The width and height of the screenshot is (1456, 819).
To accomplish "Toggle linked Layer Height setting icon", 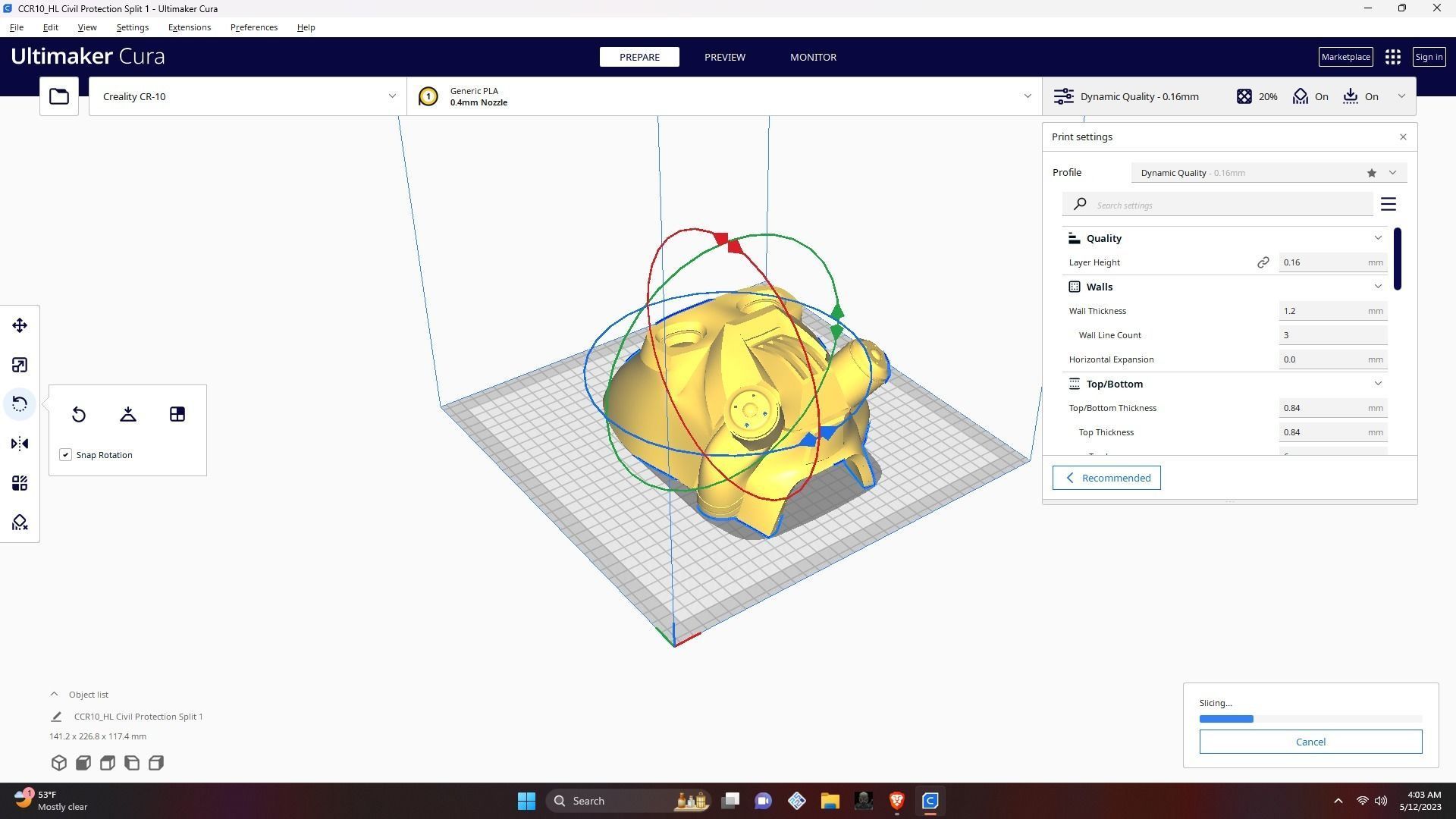I will [1263, 262].
